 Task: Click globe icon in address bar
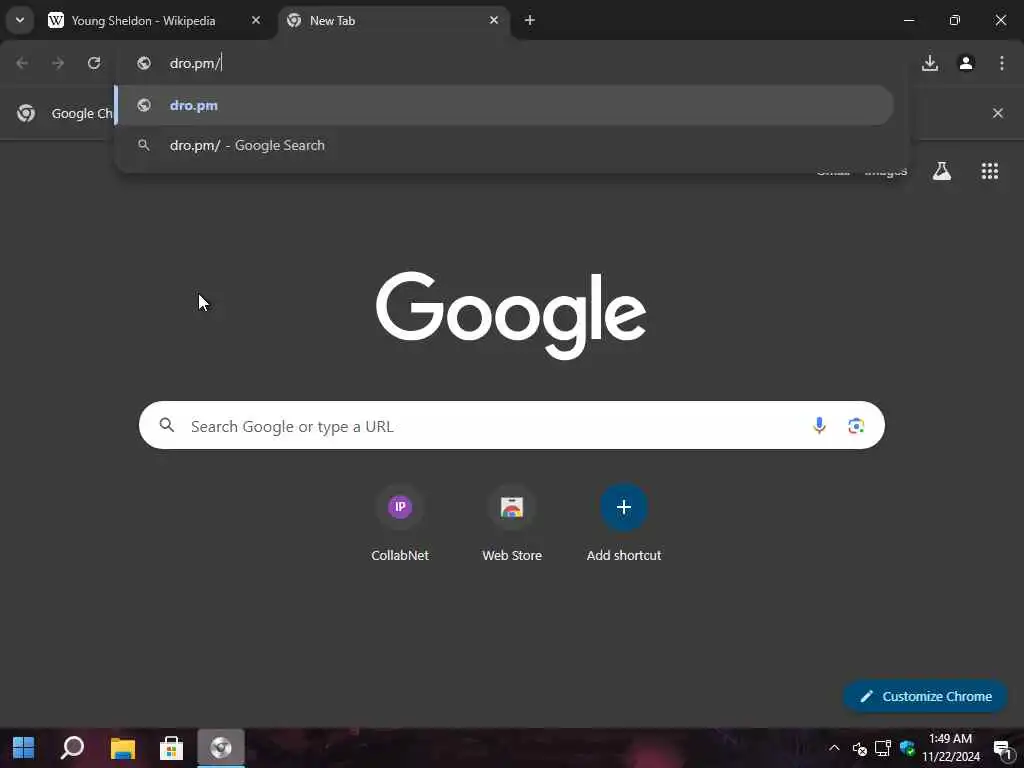(144, 63)
